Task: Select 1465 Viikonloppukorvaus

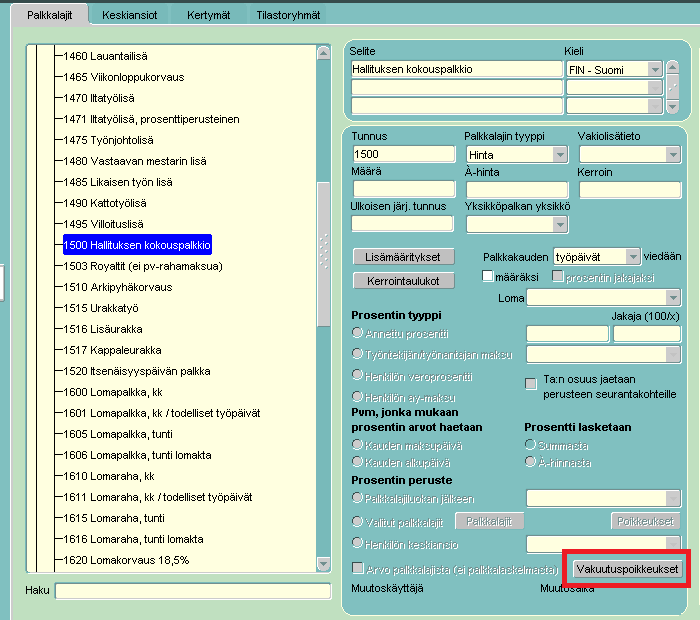Action: tap(124, 77)
